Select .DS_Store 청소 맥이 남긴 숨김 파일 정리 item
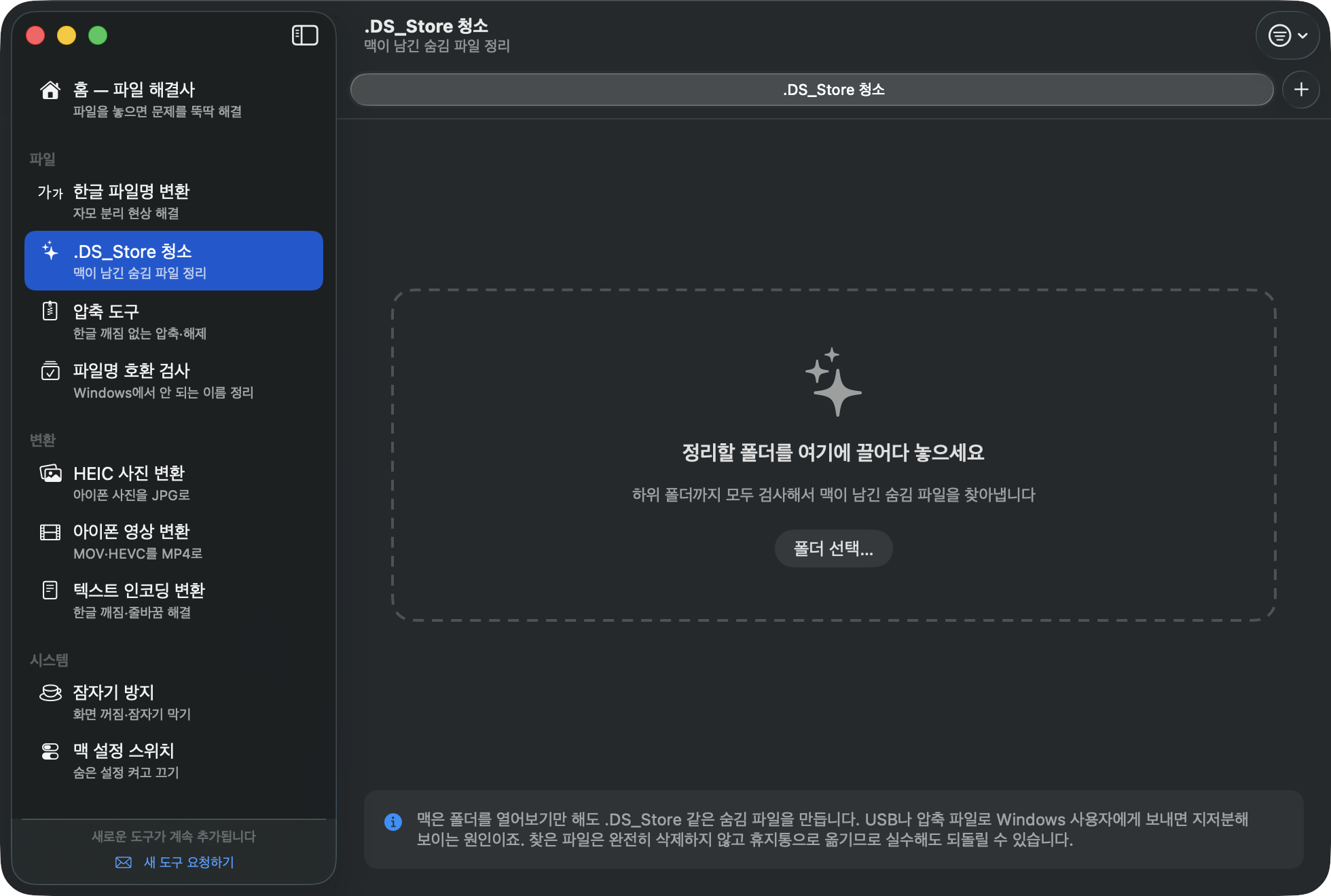 point(174,261)
